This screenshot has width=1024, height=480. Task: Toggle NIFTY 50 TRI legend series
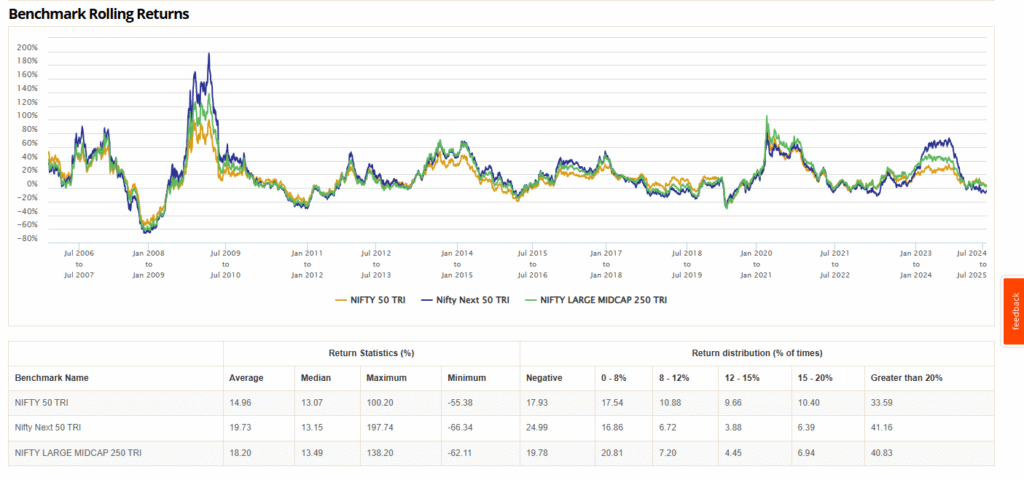point(370,300)
